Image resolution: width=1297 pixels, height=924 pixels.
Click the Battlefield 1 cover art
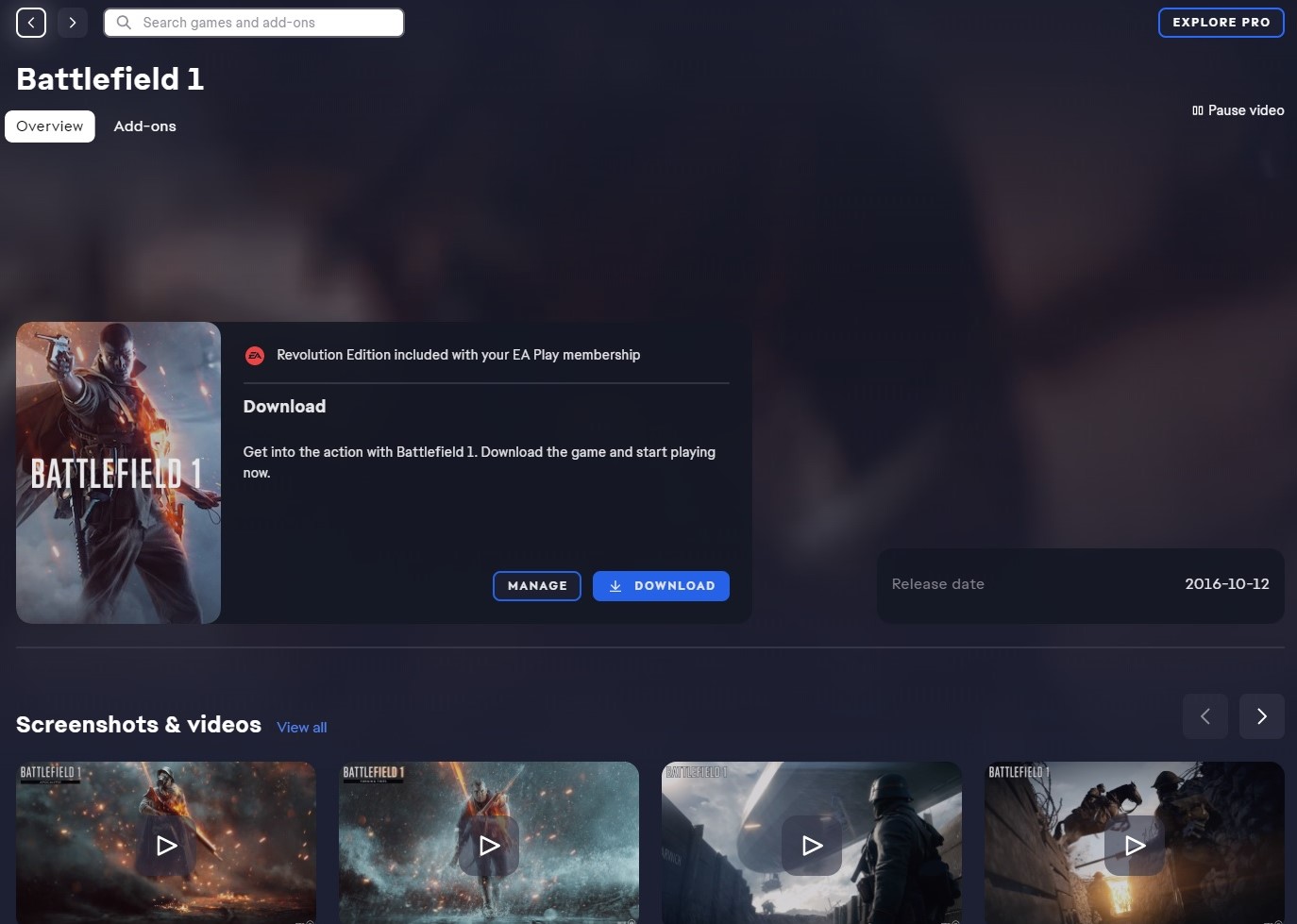click(x=118, y=473)
